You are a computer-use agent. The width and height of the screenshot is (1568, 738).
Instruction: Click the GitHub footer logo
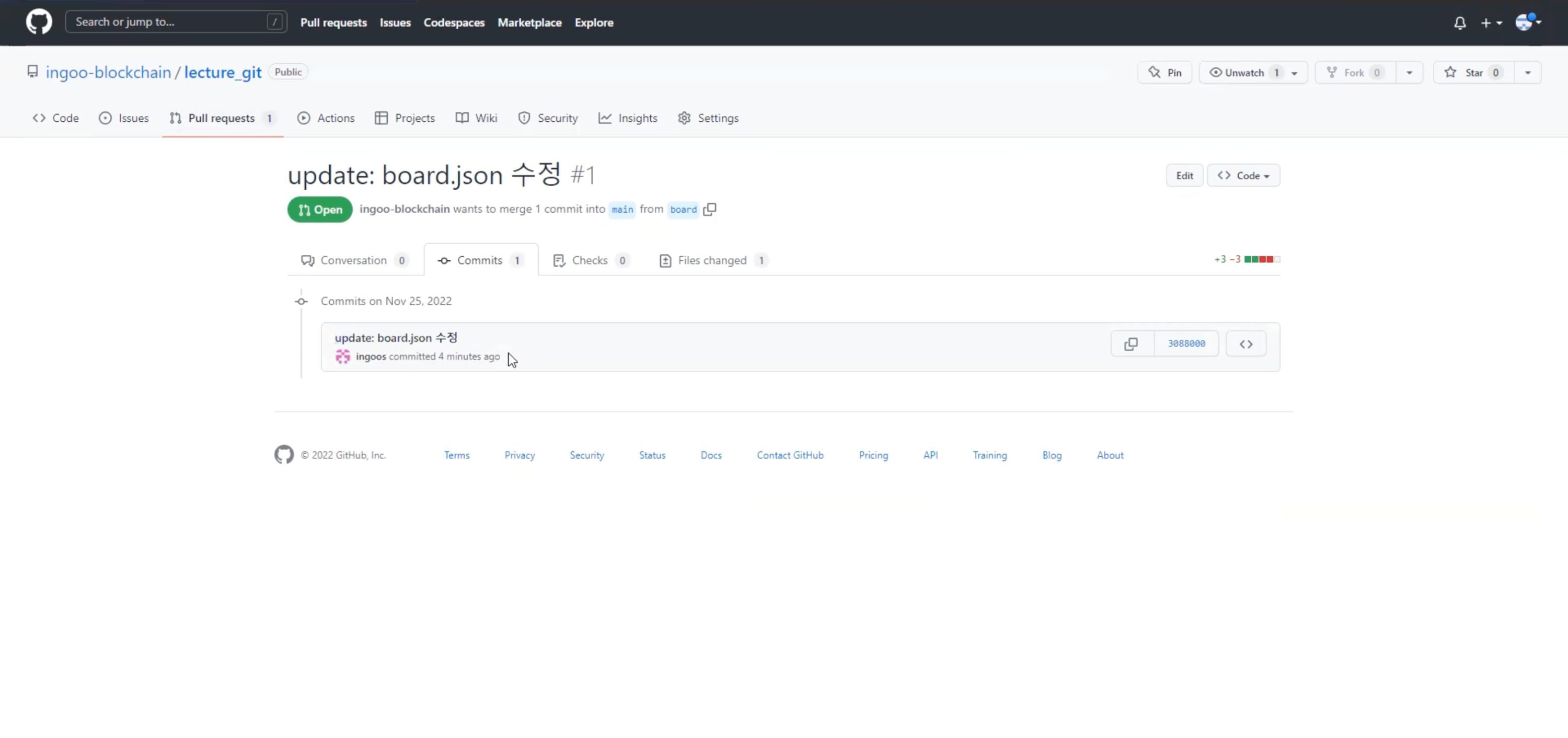pyautogui.click(x=284, y=455)
